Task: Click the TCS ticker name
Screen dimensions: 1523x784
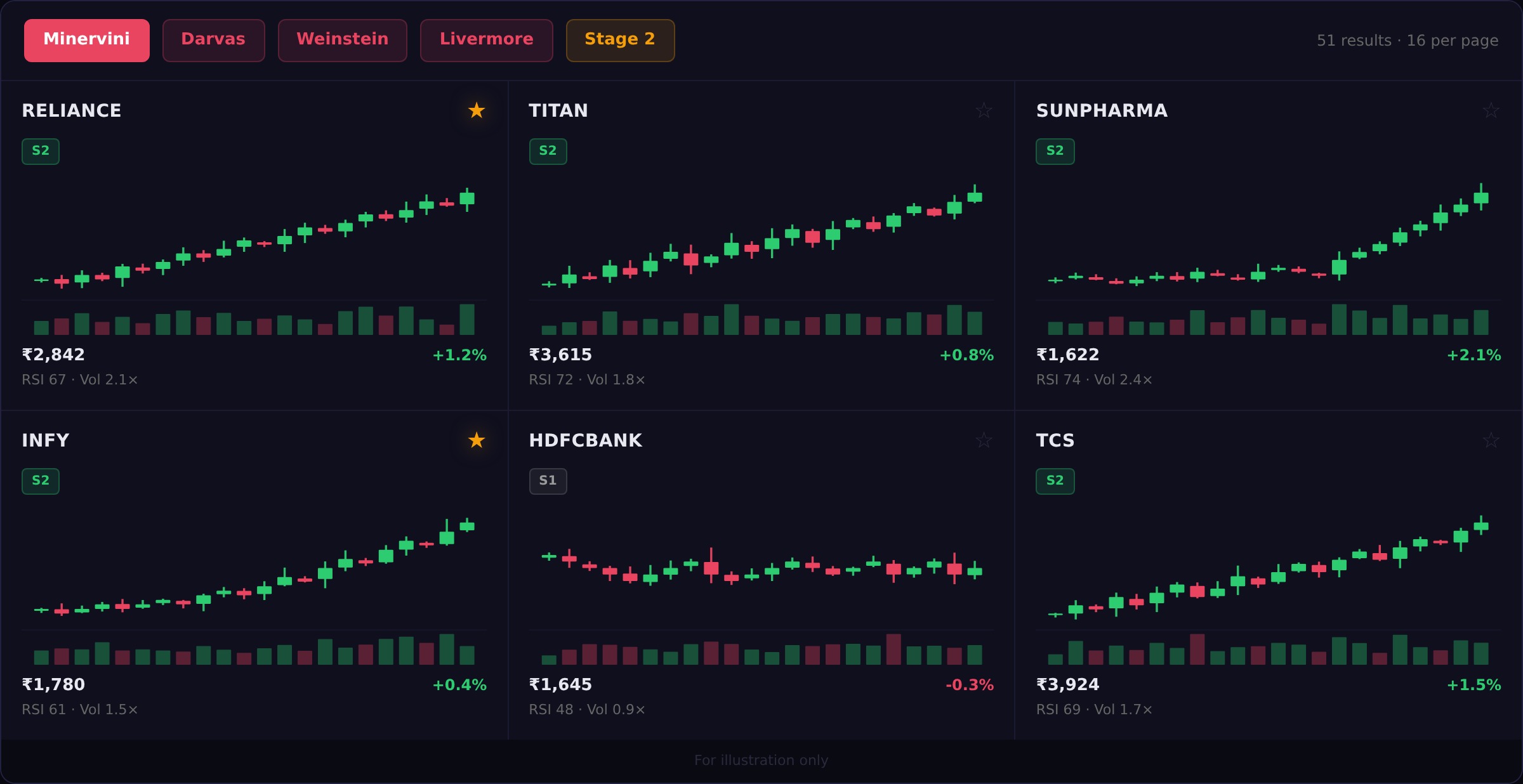Action: click(1055, 441)
